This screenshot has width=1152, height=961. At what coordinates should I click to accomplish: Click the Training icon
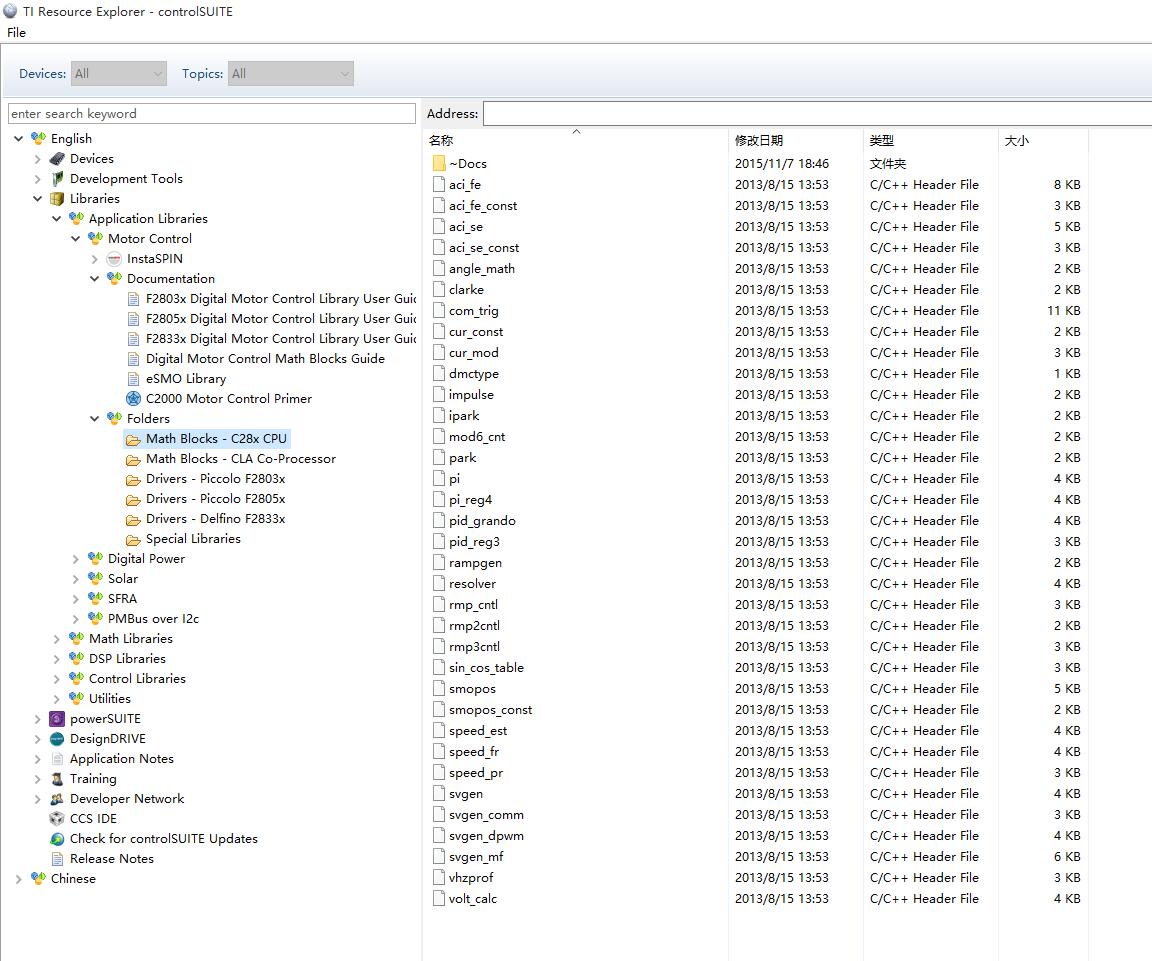point(57,779)
